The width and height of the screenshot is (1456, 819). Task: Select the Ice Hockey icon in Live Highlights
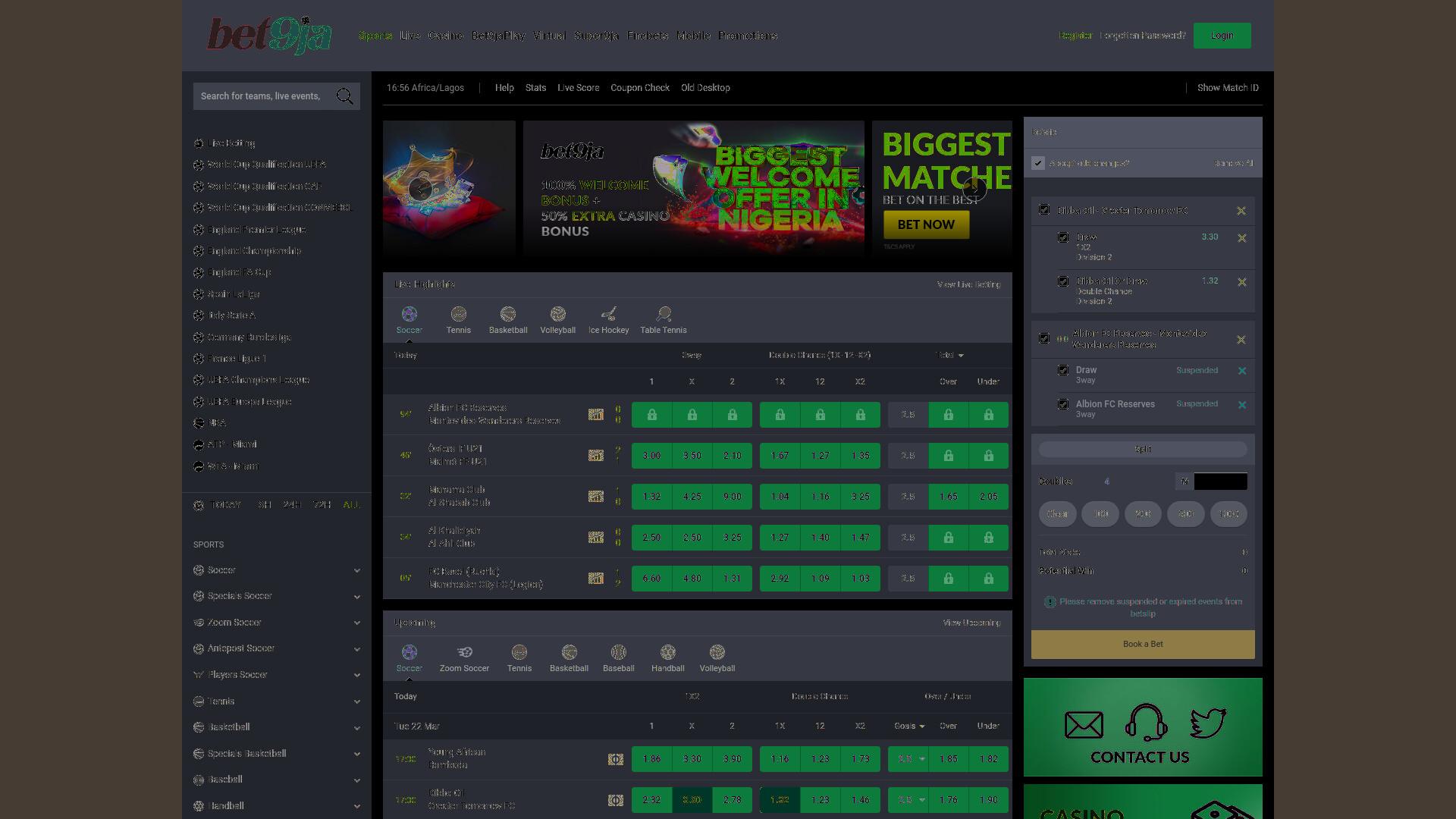pos(609,314)
